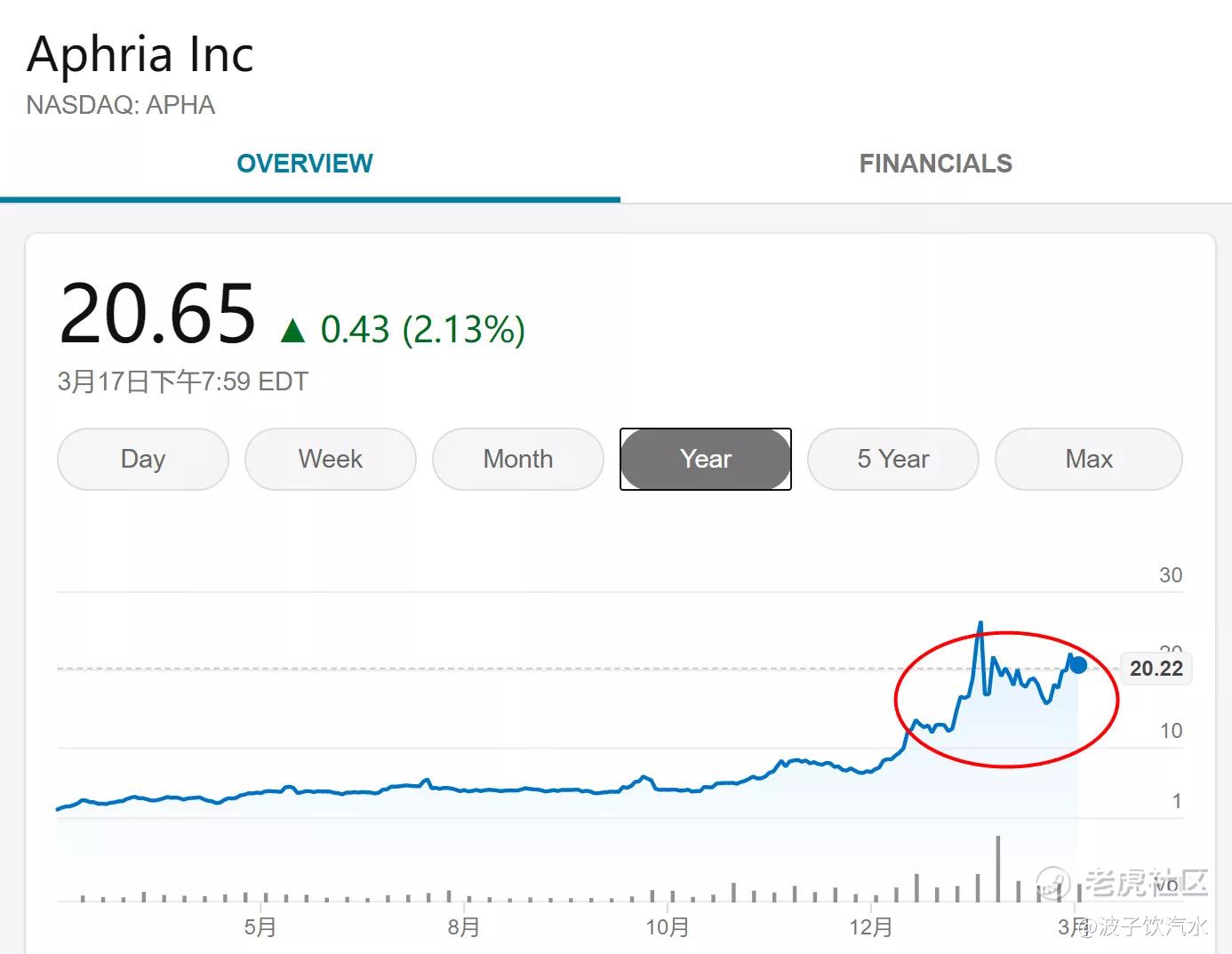Switch chart to 5 Year range

(x=893, y=459)
